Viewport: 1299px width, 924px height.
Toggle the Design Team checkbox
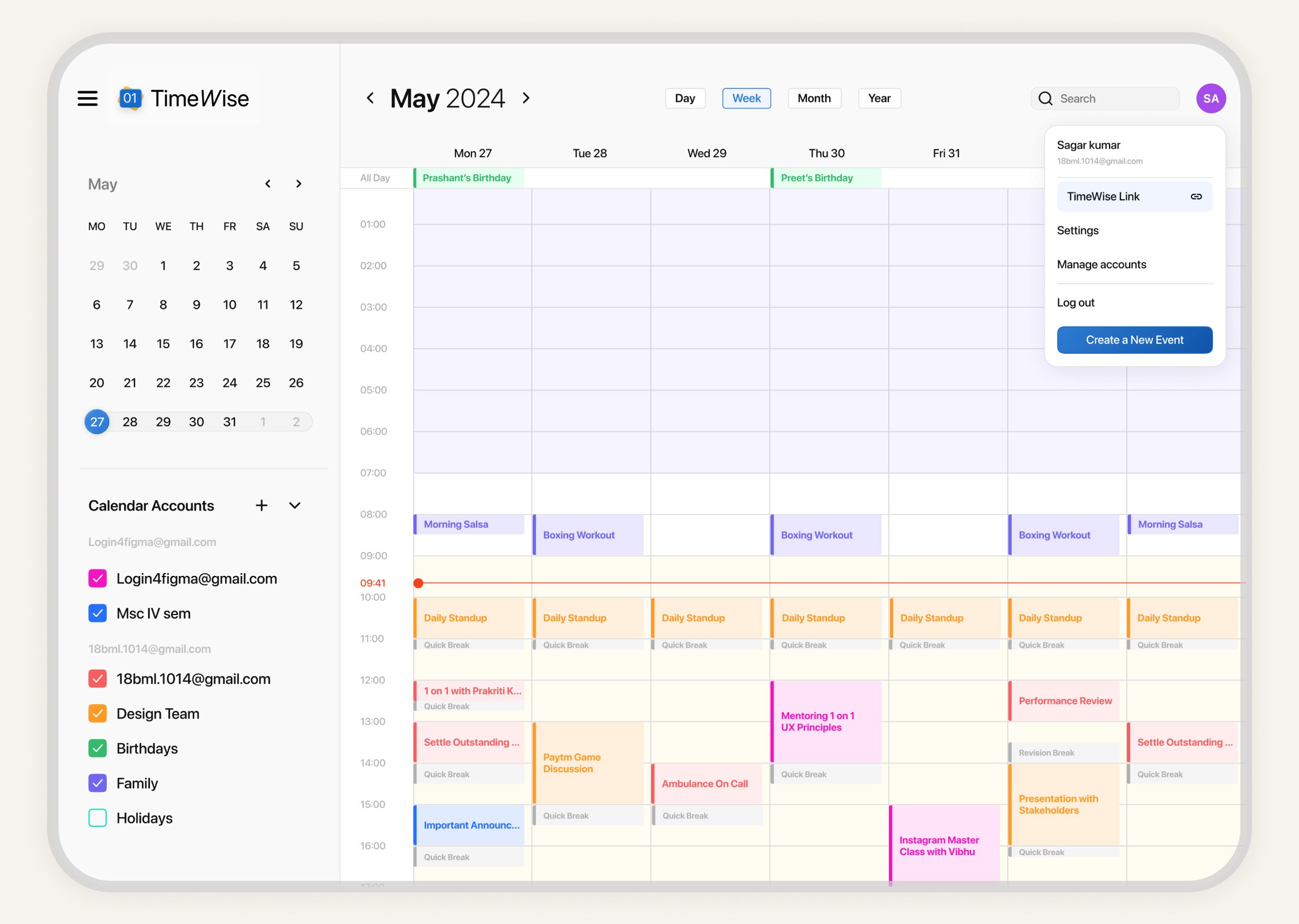98,713
